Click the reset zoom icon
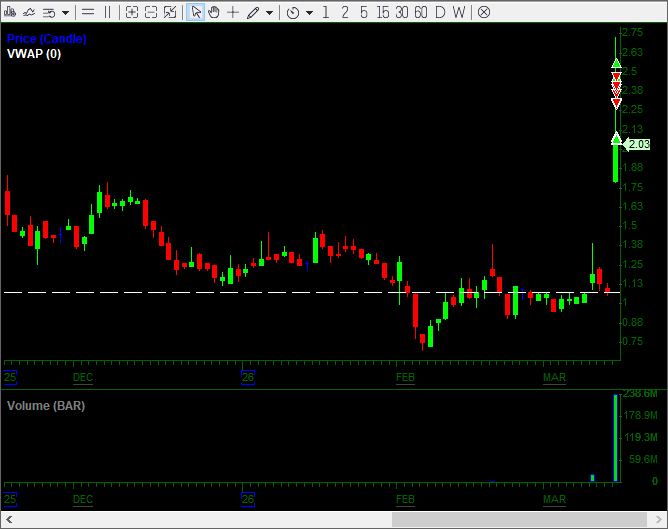This screenshot has width=668, height=529. 170,12
